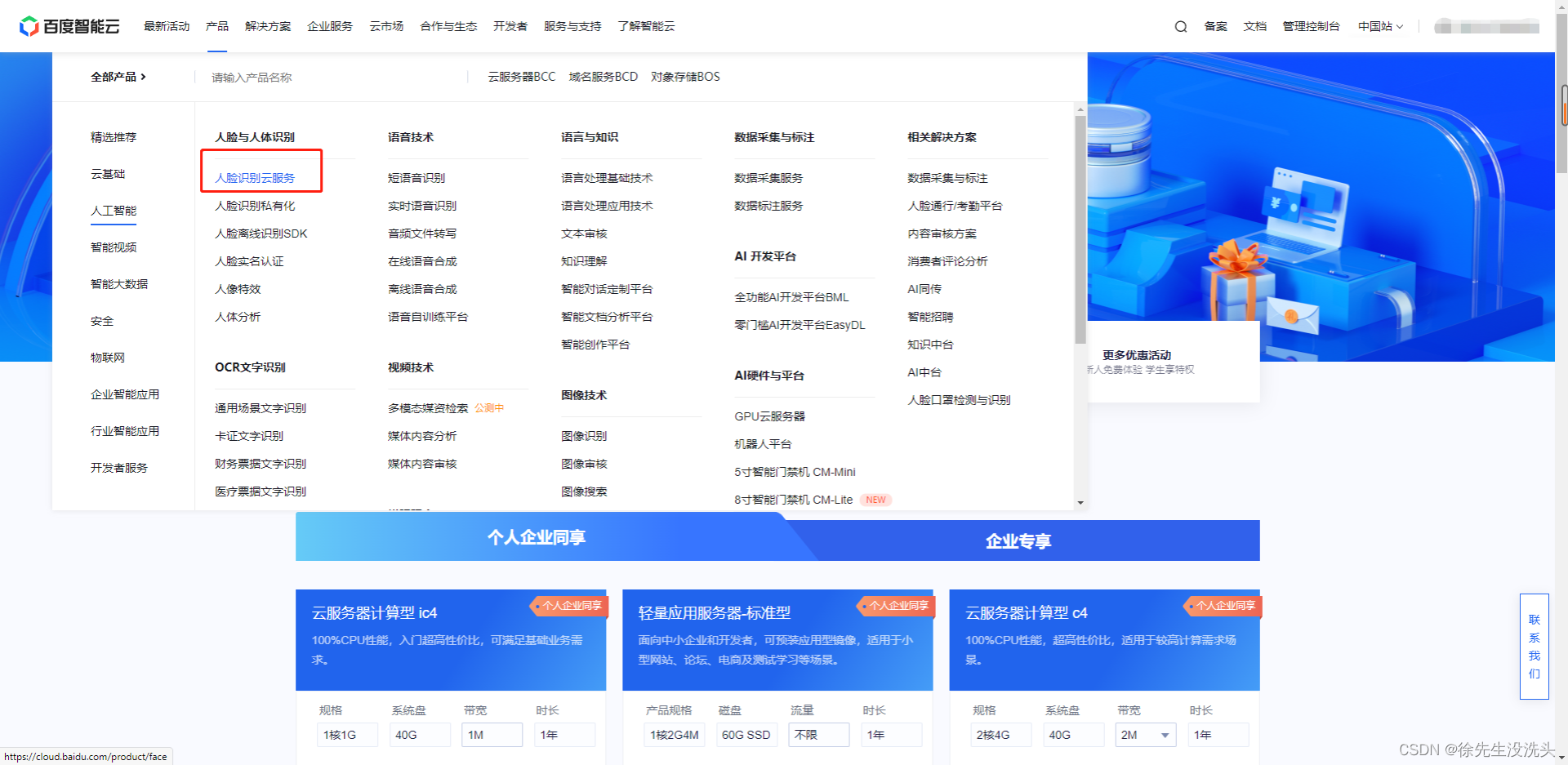Open the 带宽 2M dropdown in c4 card
Viewport: 1568px width, 765px height.
click(1146, 735)
